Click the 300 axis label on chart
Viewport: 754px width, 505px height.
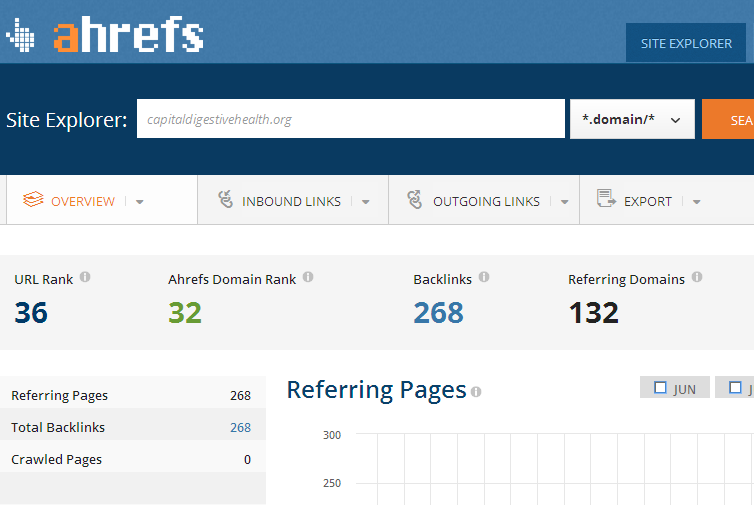[x=332, y=435]
